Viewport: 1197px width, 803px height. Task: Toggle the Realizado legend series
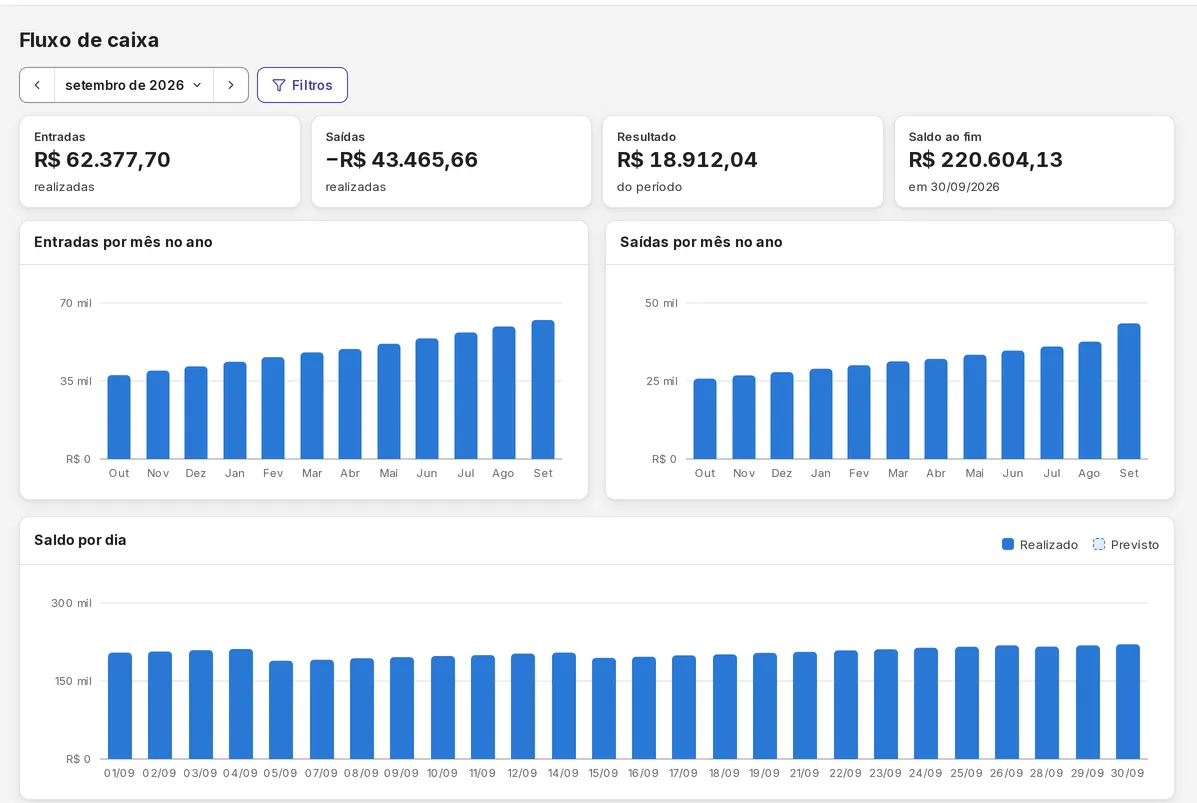(x=1040, y=544)
